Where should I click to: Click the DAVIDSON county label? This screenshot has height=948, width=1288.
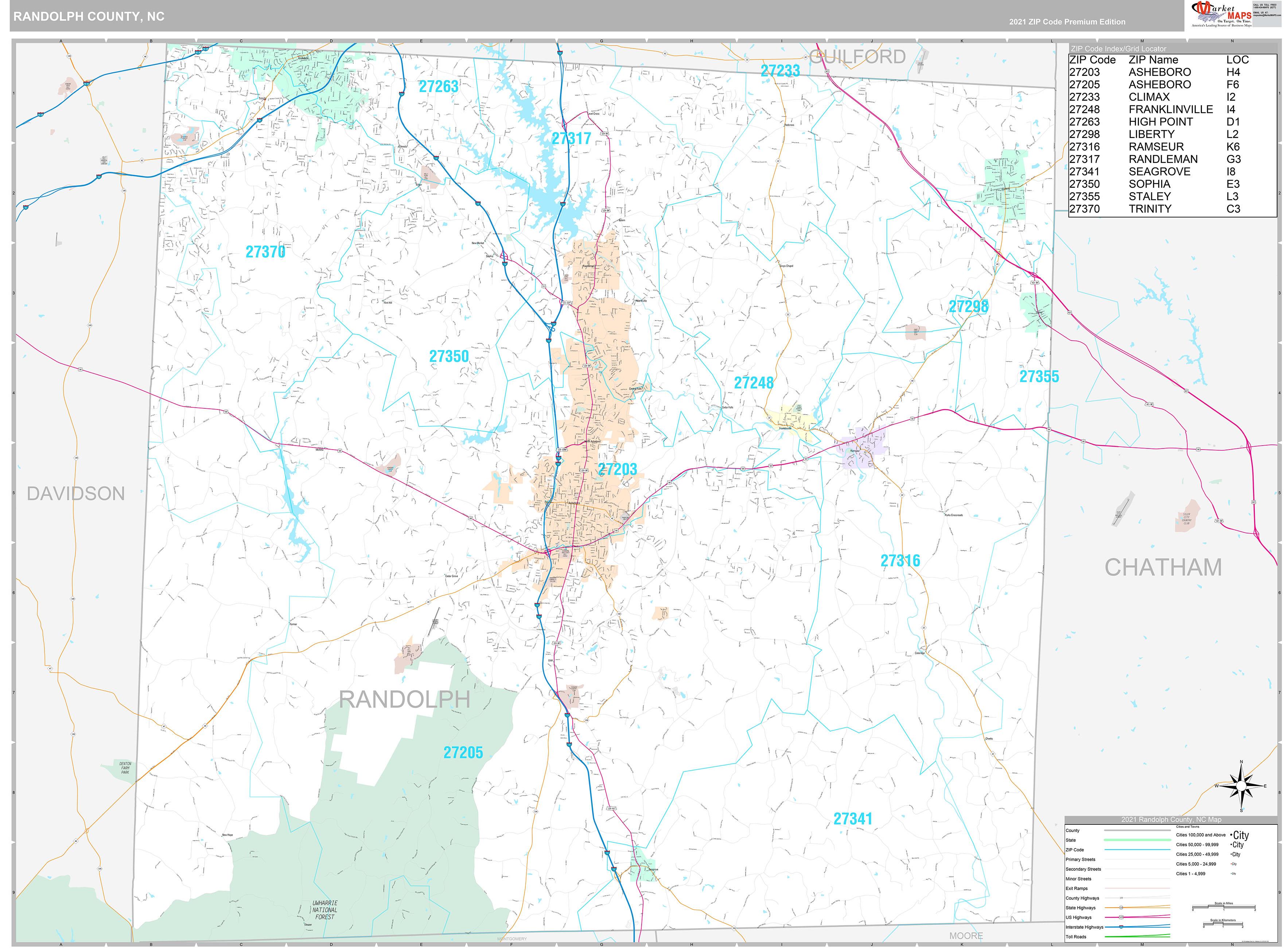(76, 494)
